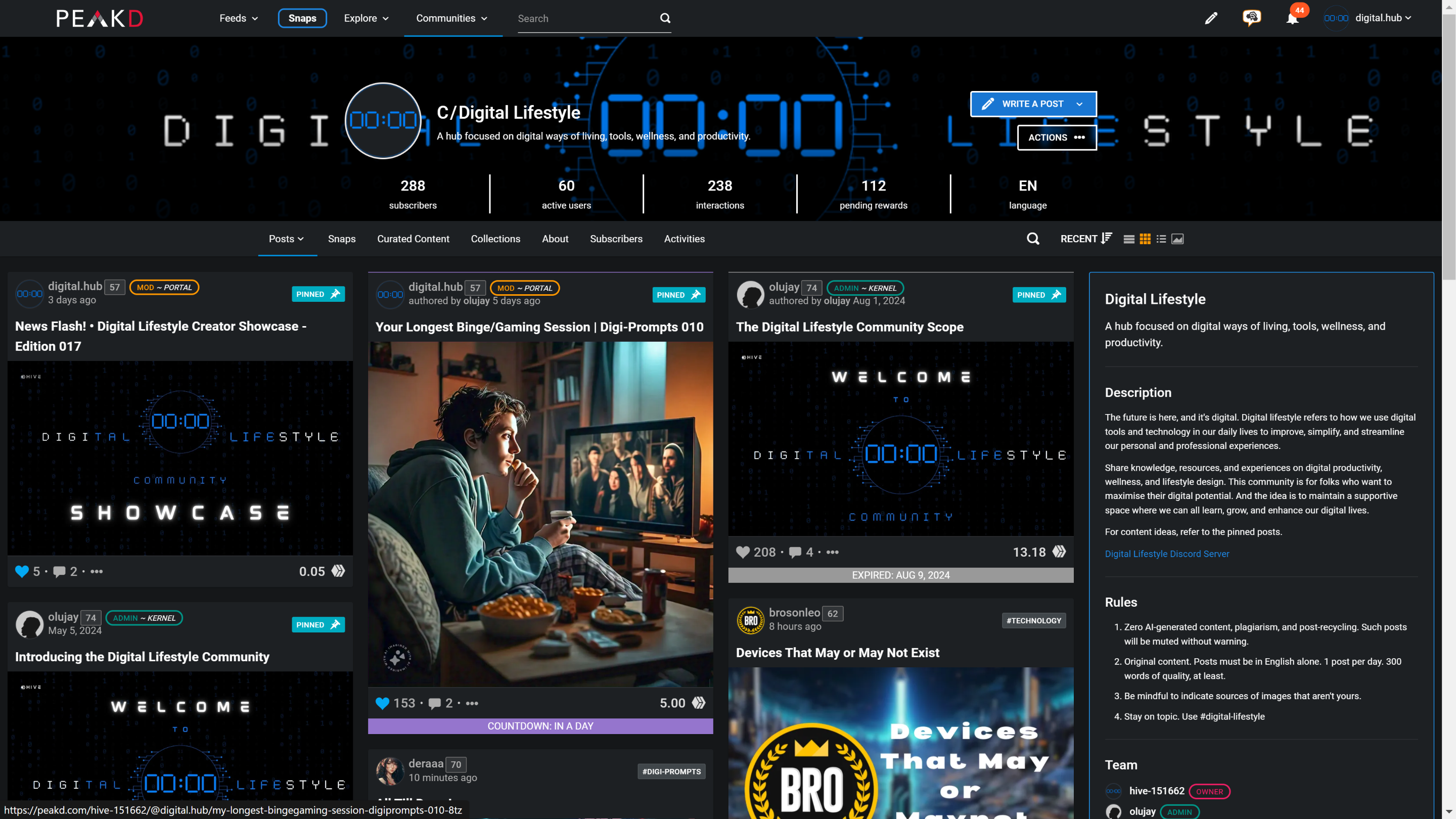1456x819 pixels.
Task: Click the 288 subscribers stat
Action: (x=413, y=194)
